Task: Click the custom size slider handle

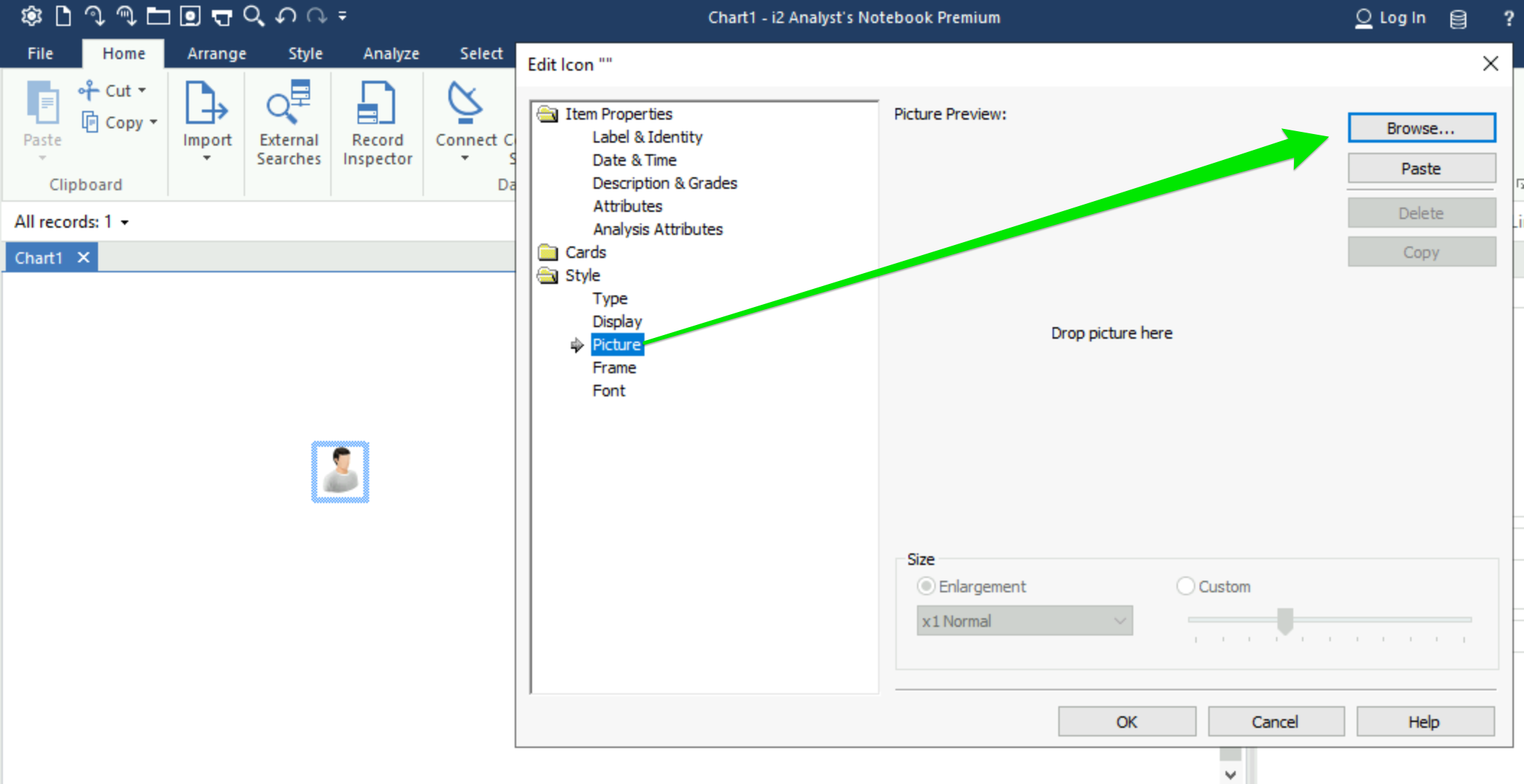Action: tap(1285, 620)
